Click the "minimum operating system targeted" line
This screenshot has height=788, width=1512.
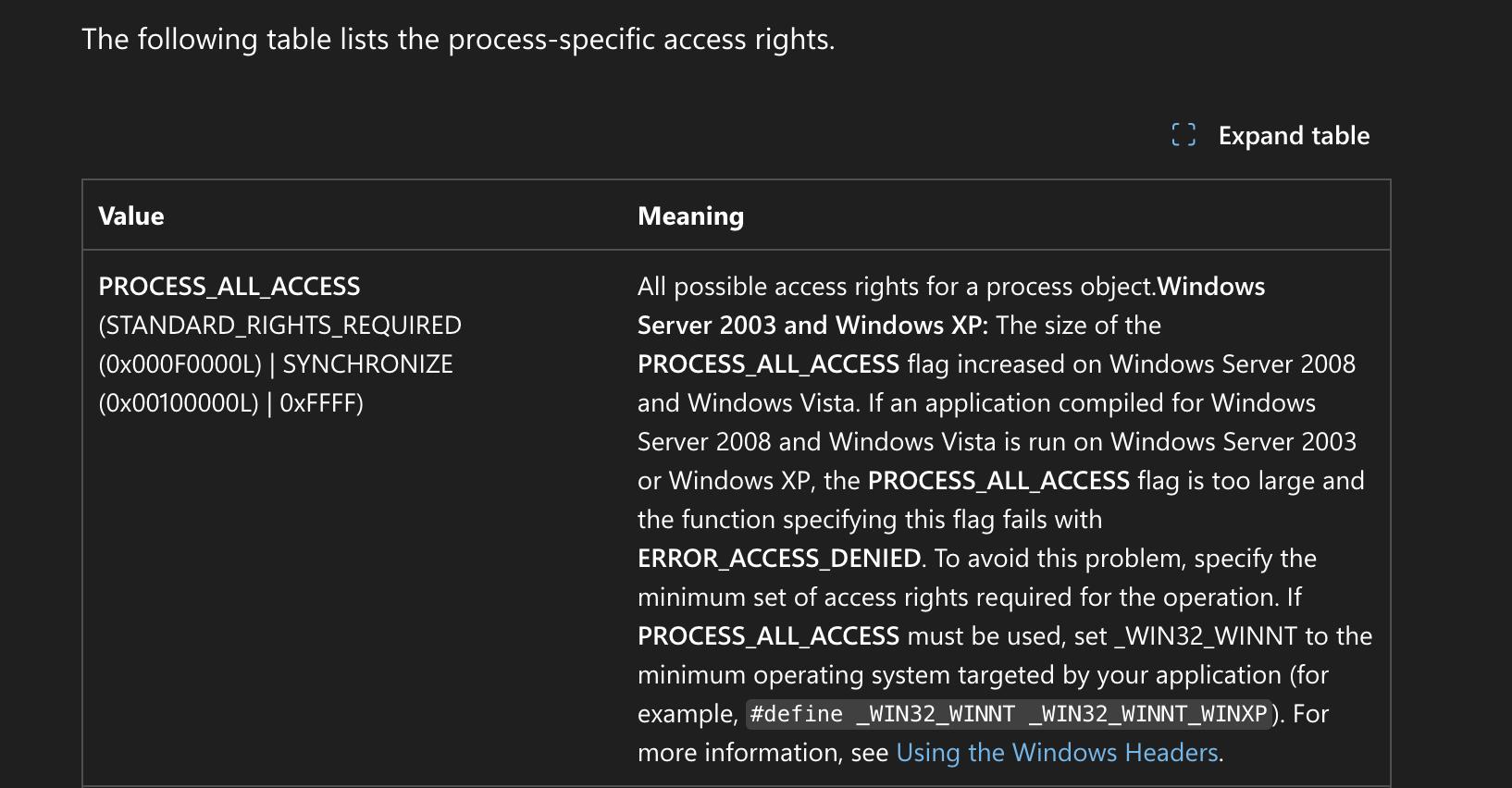point(983,675)
